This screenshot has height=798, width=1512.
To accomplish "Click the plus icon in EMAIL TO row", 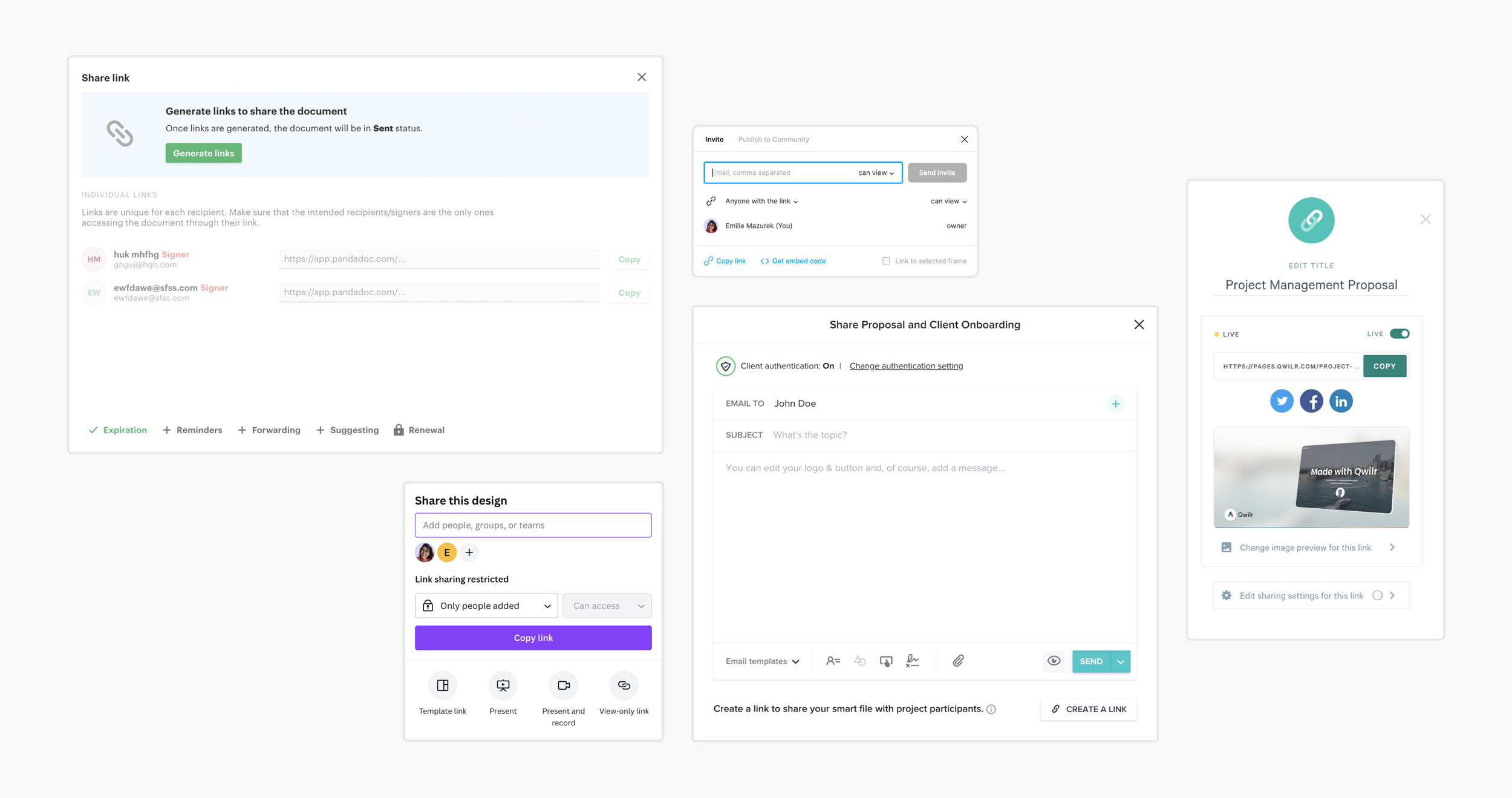I will coord(1115,404).
